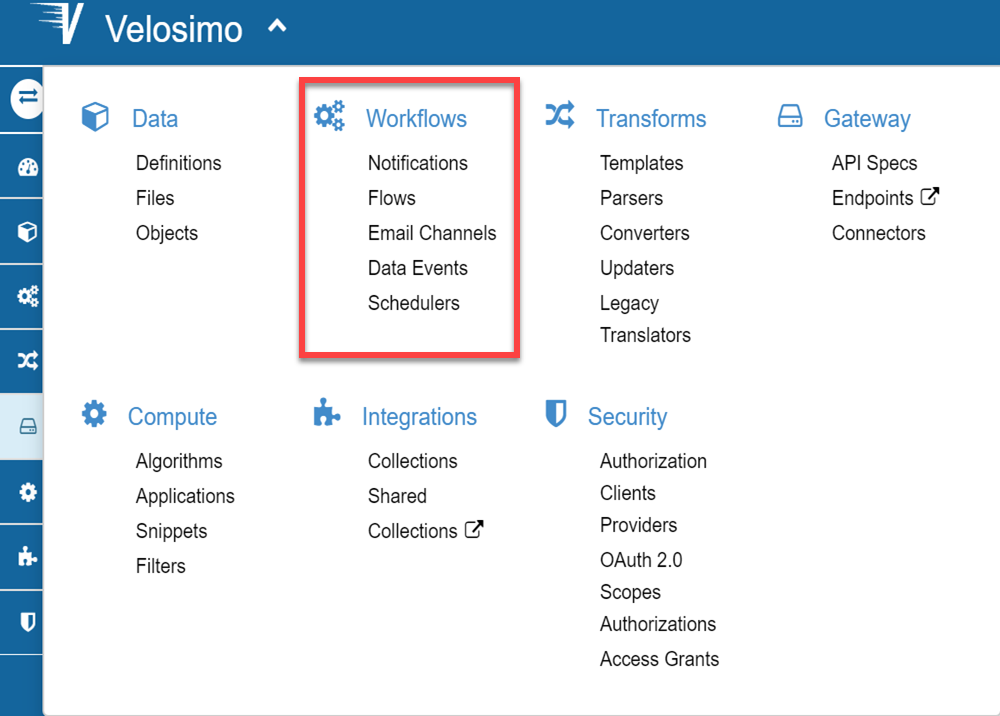Click the drive icon beside Gateway heading
1000x716 pixels.
pyautogui.click(x=790, y=116)
